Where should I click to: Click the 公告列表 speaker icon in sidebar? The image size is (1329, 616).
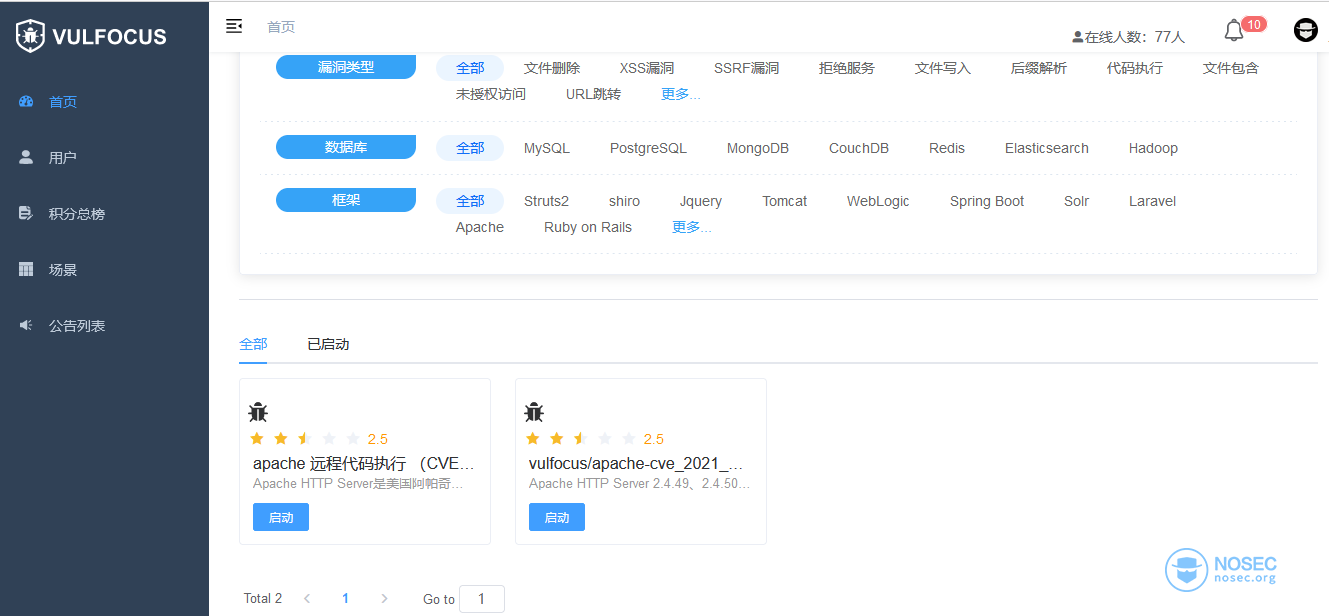[26, 326]
